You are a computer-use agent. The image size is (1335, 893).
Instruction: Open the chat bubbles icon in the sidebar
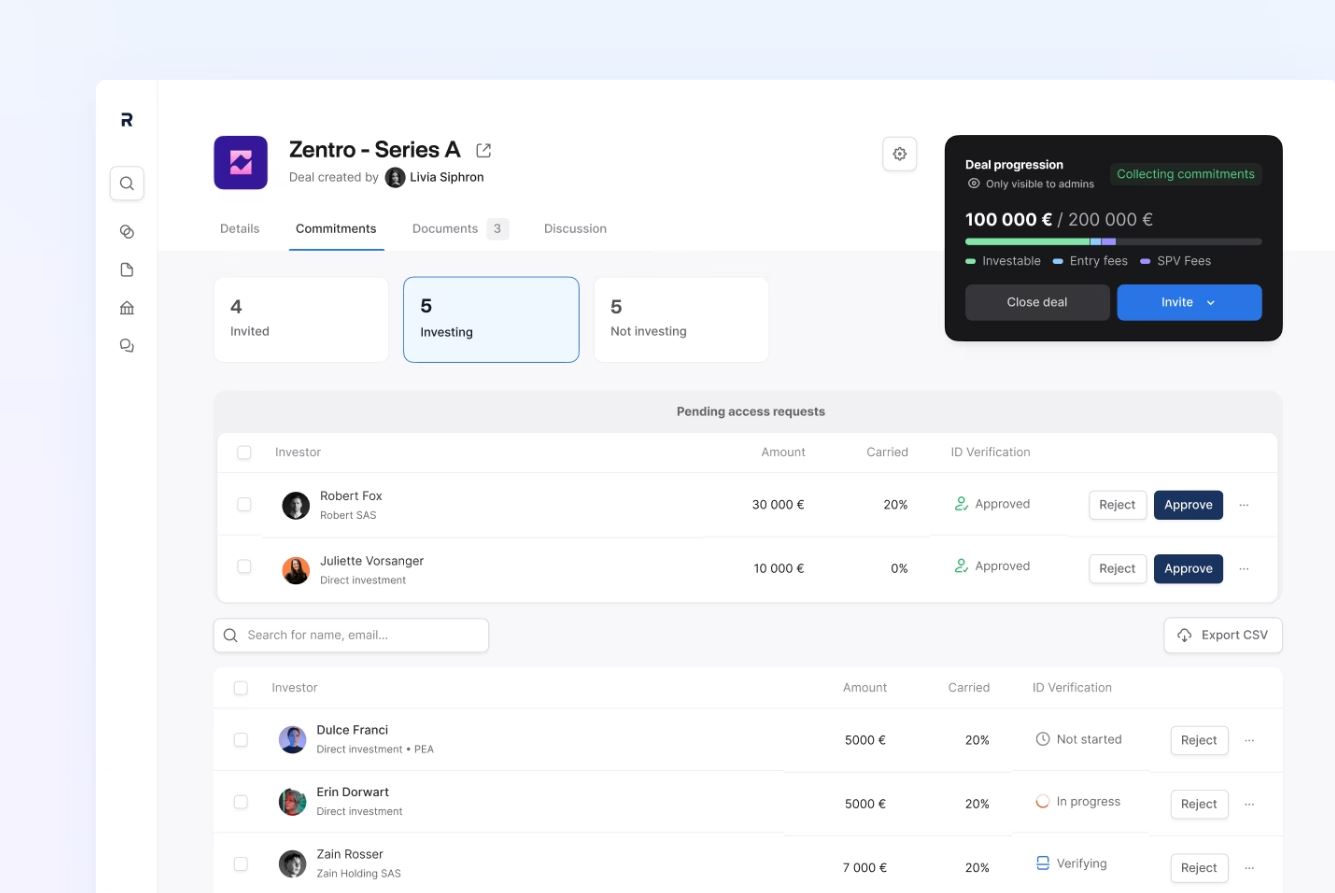click(x=127, y=346)
